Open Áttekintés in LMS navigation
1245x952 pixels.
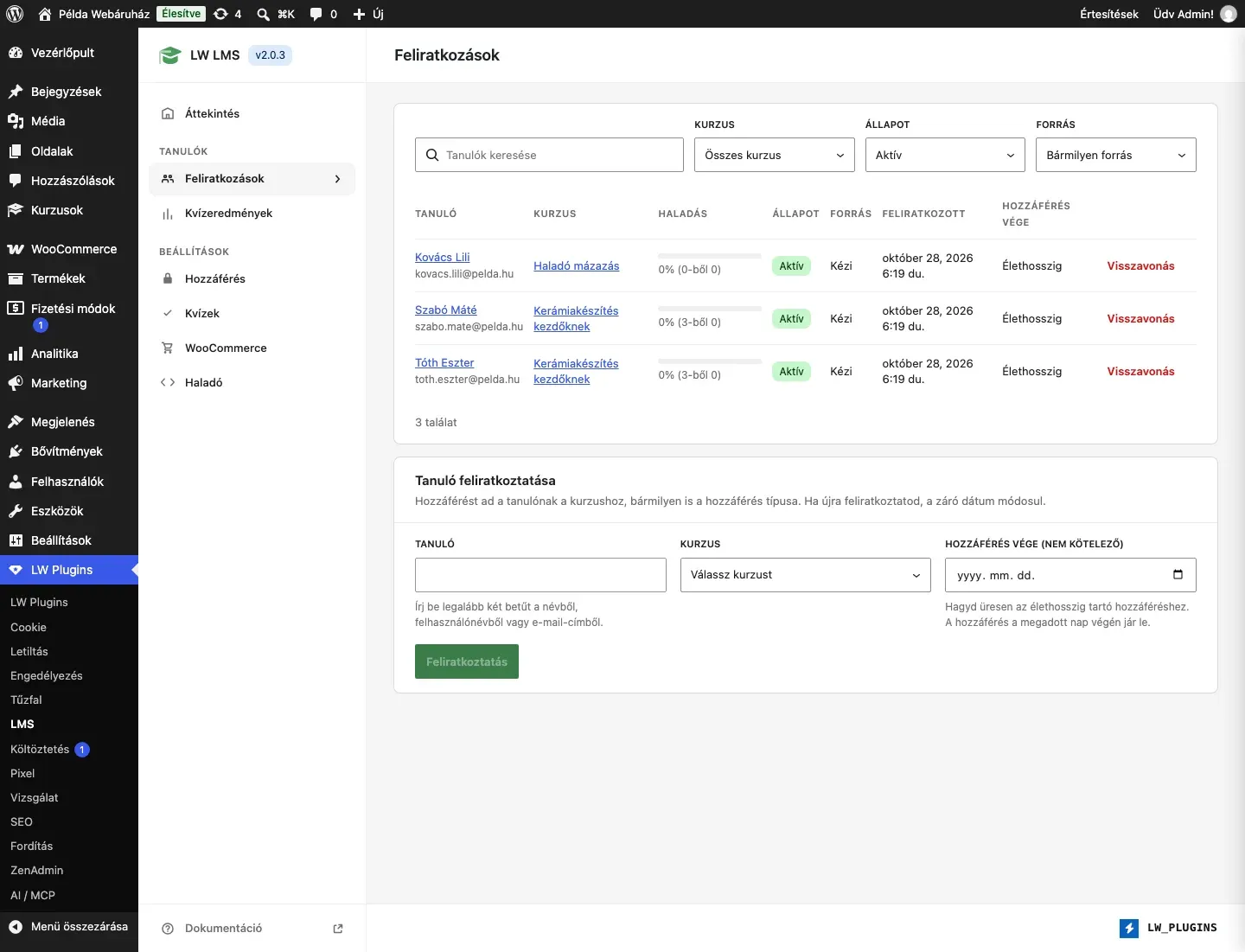click(252, 113)
